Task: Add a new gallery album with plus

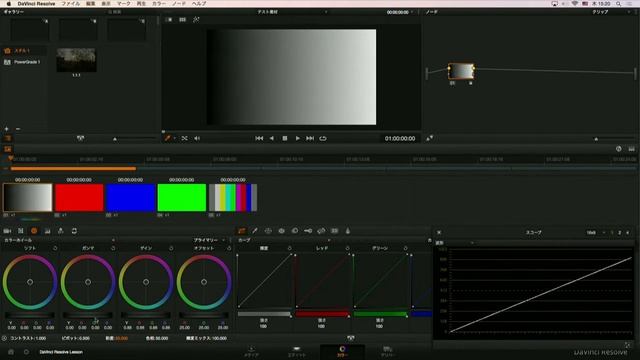Action: [x=7, y=129]
